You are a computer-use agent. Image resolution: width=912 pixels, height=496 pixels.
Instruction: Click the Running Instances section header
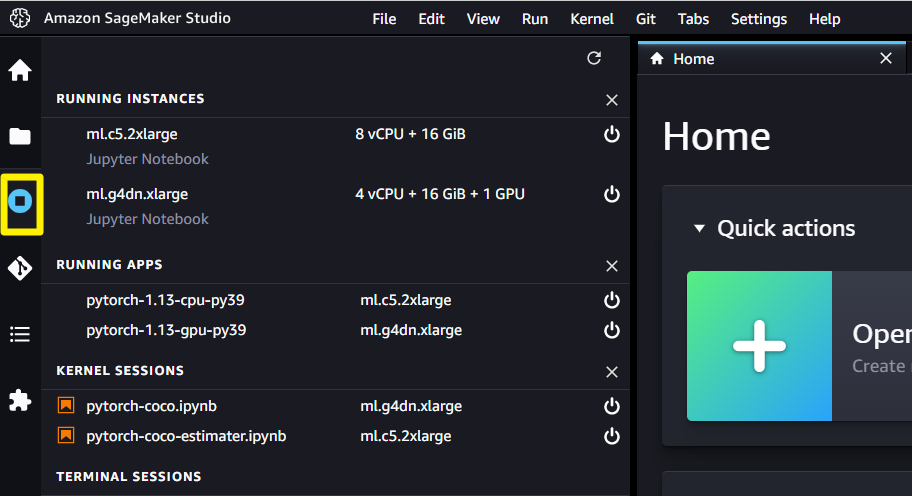(130, 99)
